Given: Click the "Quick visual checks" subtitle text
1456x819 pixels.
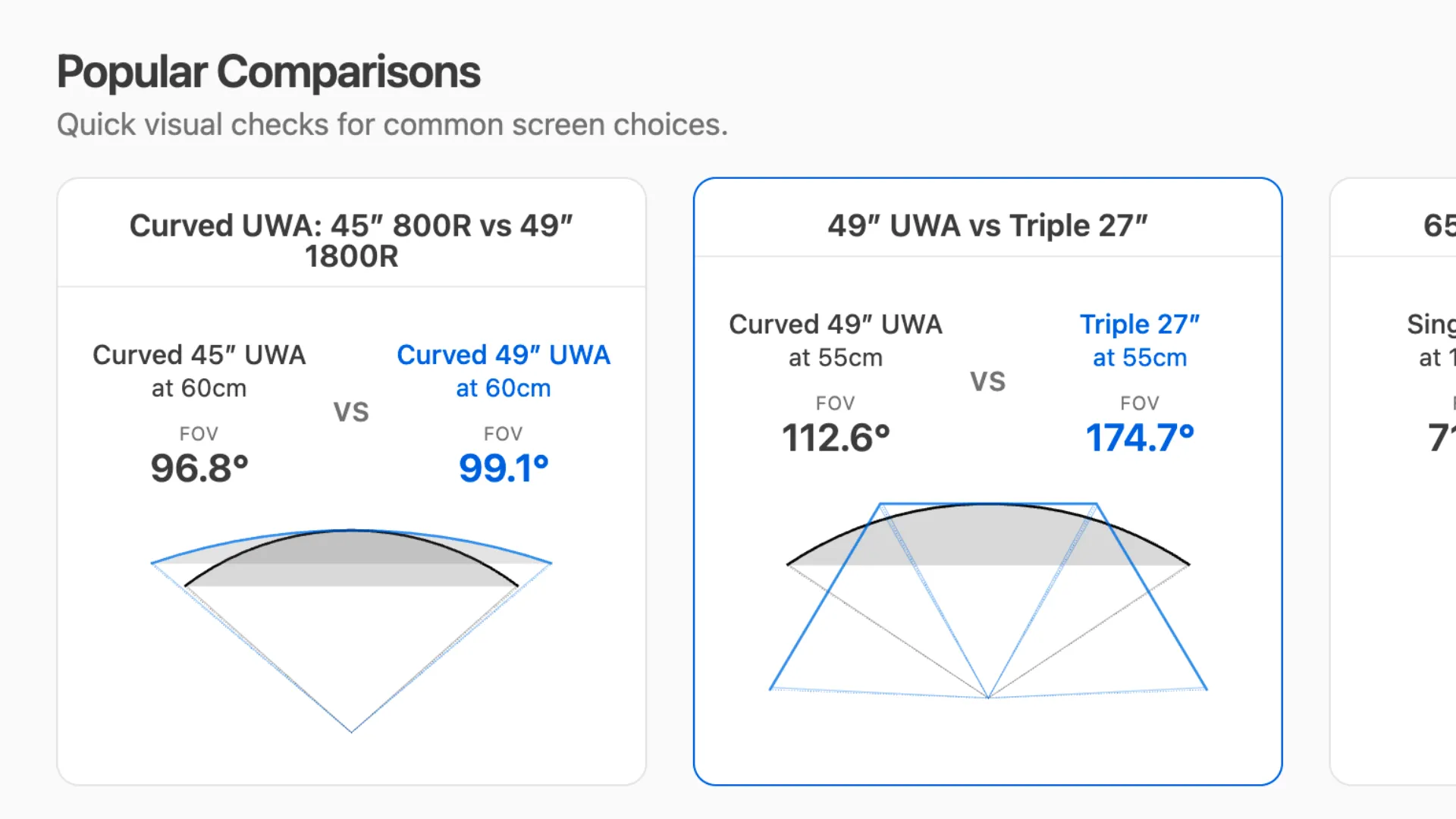Looking at the screenshot, I should point(392,124).
